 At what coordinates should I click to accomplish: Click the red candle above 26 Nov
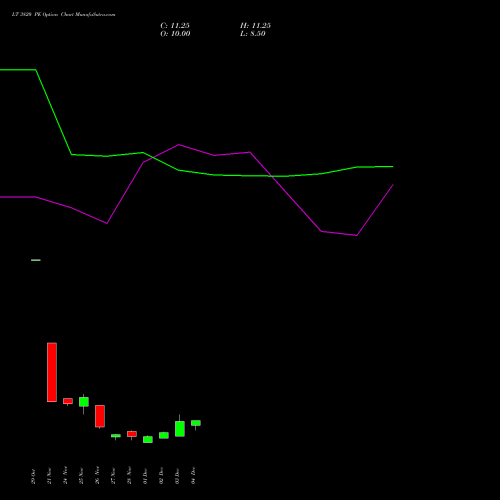100,416
